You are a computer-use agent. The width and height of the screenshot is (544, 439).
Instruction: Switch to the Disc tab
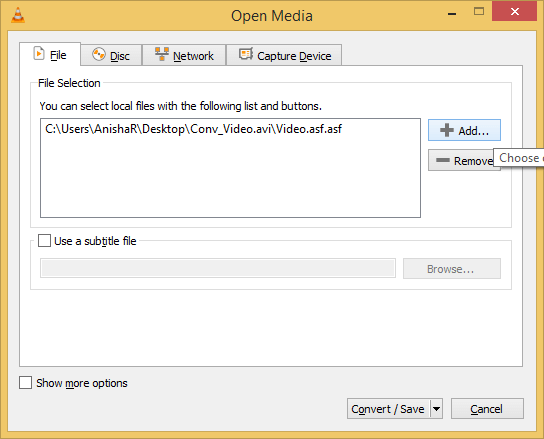111,55
